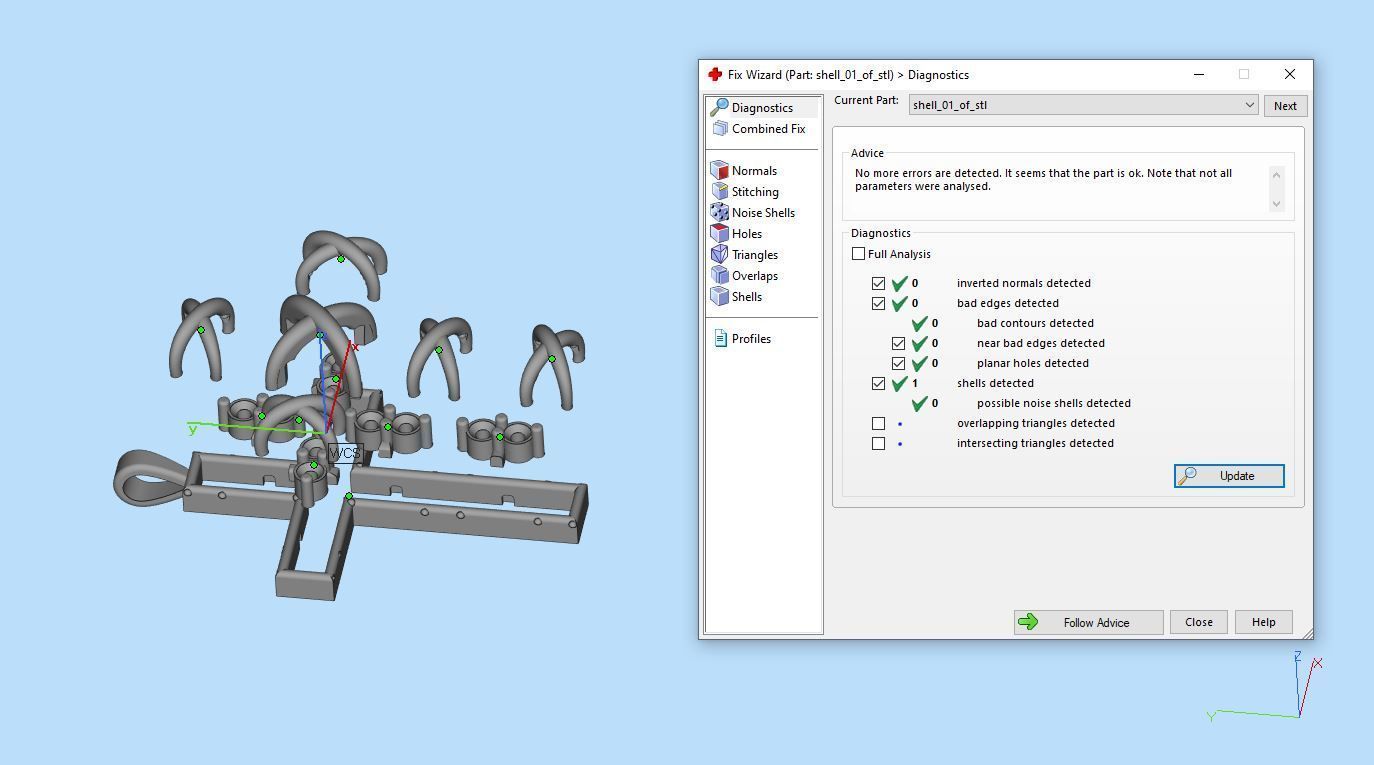
Task: Enable overlapping triangles detection
Action: click(x=878, y=423)
